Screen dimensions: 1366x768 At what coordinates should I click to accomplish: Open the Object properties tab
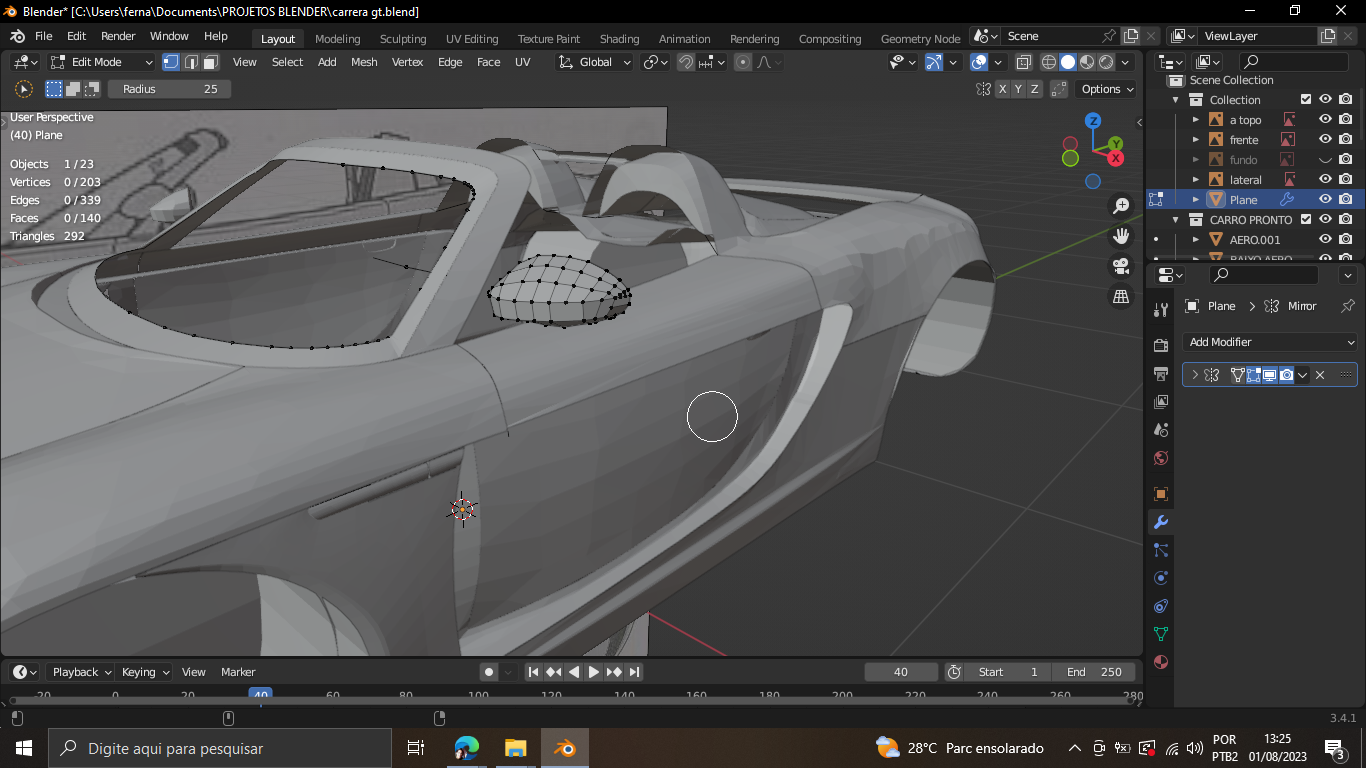click(x=1161, y=494)
